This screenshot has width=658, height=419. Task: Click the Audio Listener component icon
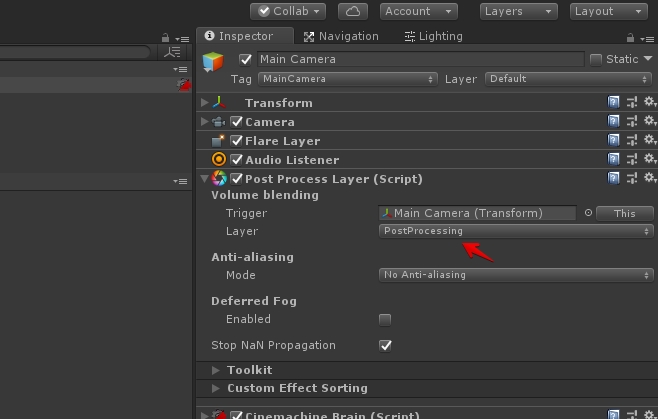pyautogui.click(x=219, y=160)
